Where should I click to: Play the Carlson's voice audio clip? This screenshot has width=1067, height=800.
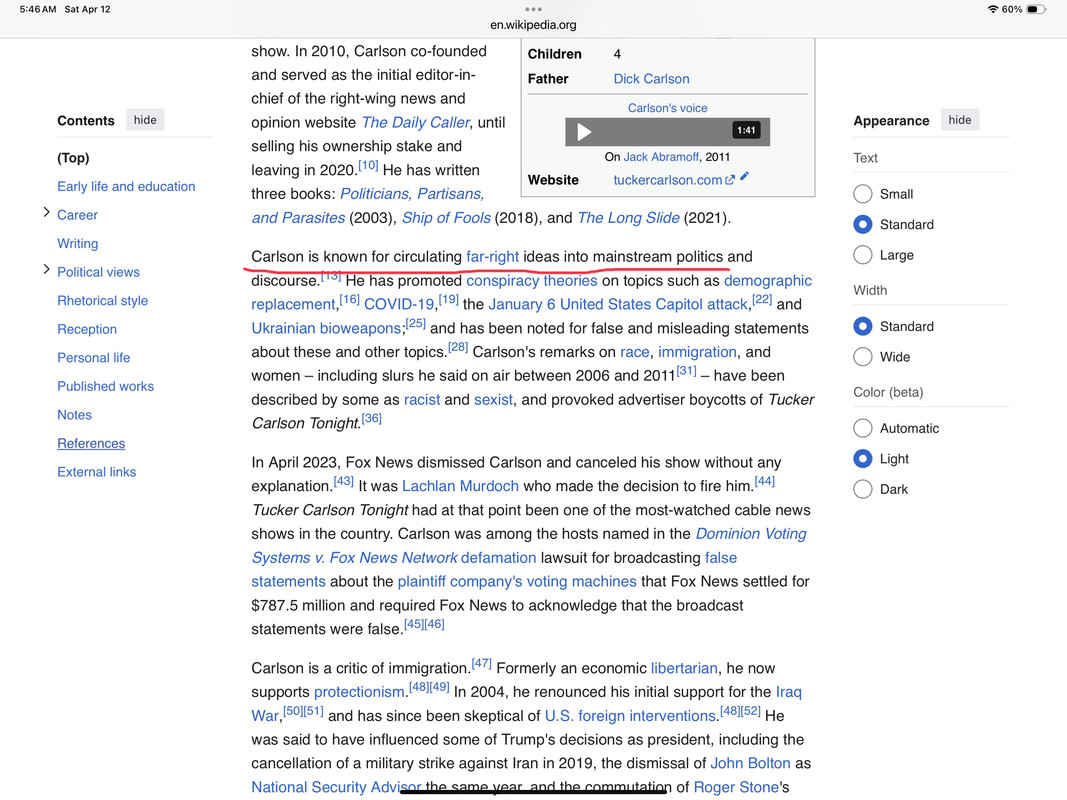584,131
